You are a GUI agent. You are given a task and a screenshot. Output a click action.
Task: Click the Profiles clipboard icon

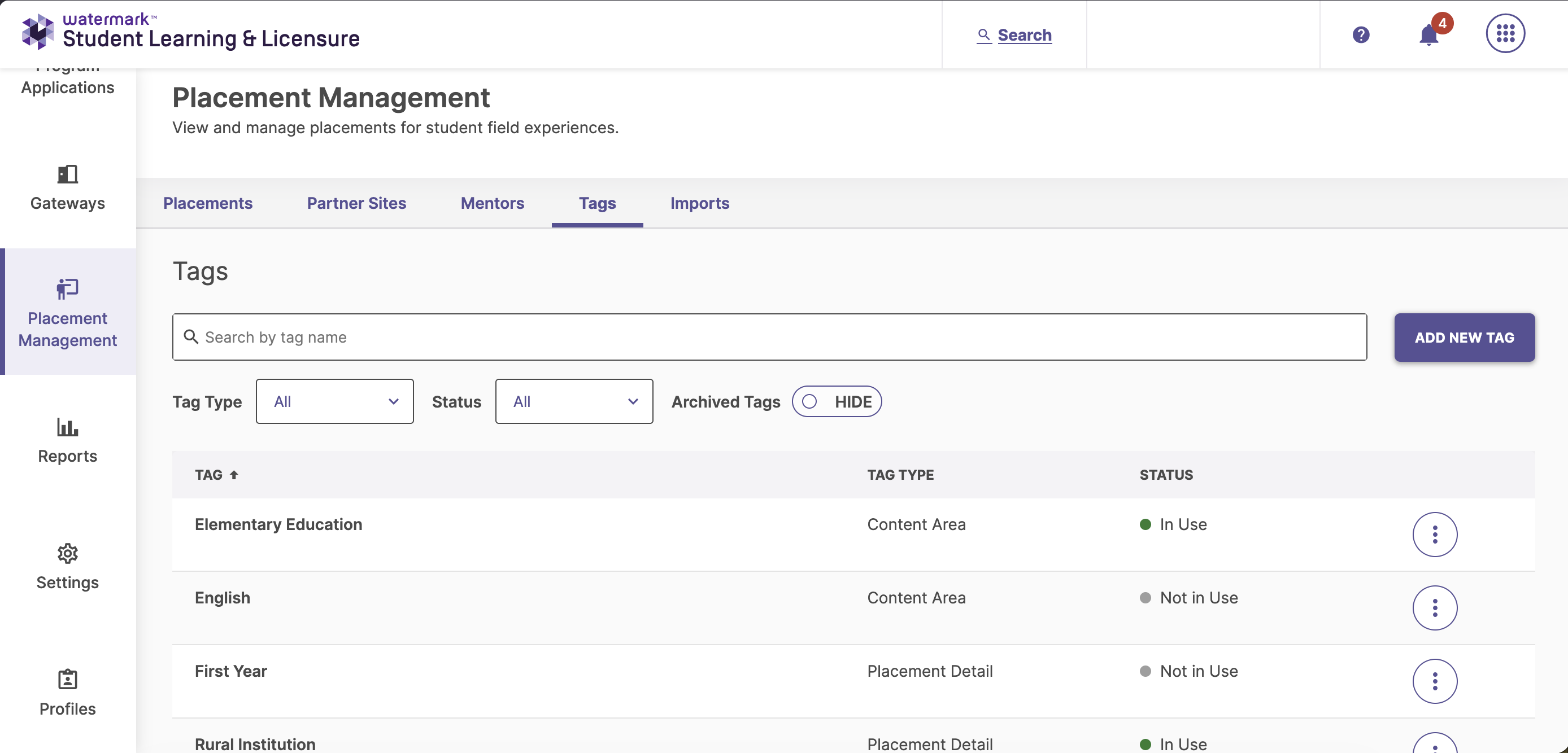68,680
